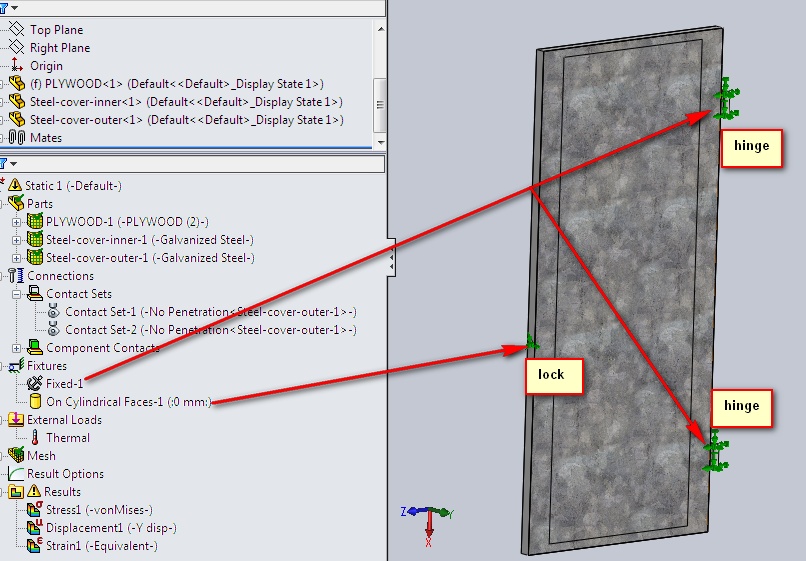Image resolution: width=806 pixels, height=561 pixels.
Task: Select the Result Options label
Action: (x=65, y=474)
